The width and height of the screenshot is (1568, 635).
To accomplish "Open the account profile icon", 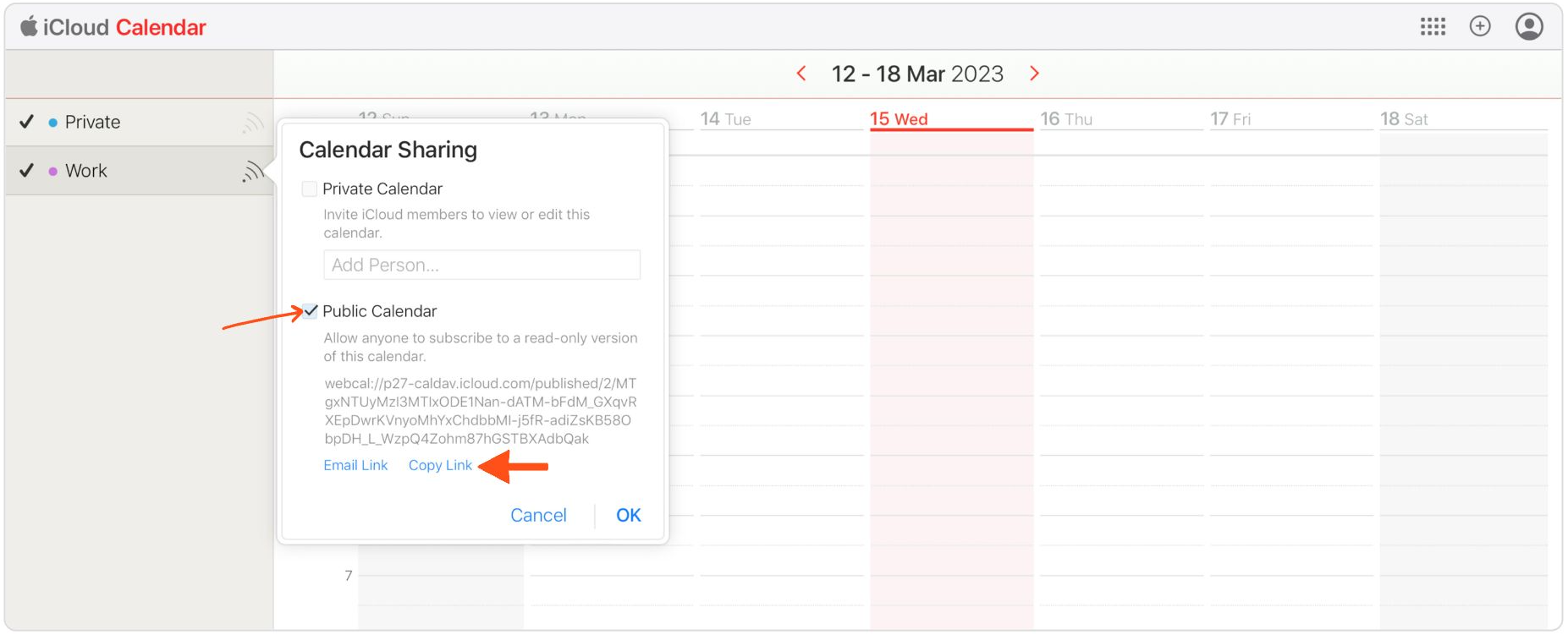I will coord(1529,26).
